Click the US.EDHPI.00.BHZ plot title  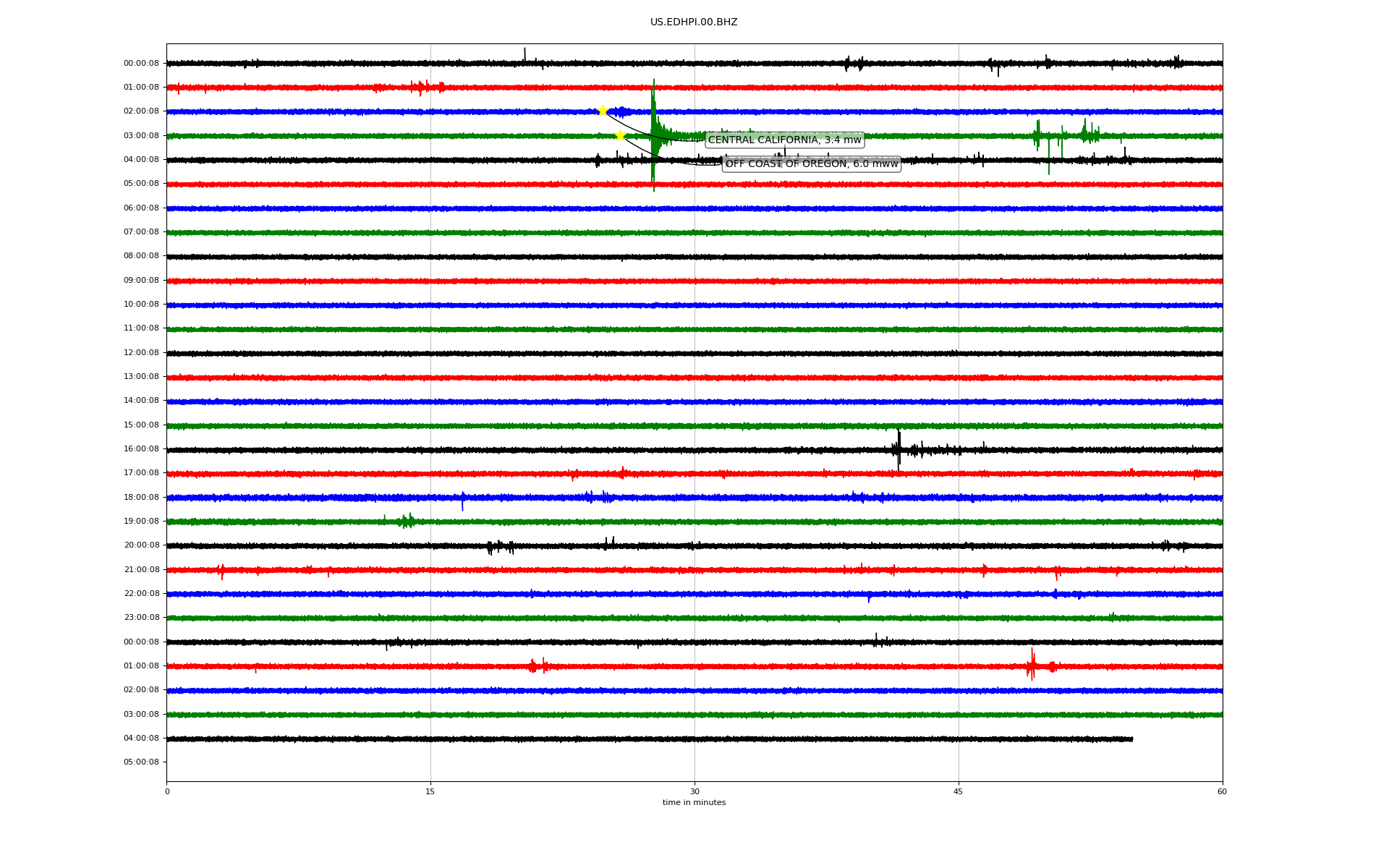pyautogui.click(x=693, y=22)
